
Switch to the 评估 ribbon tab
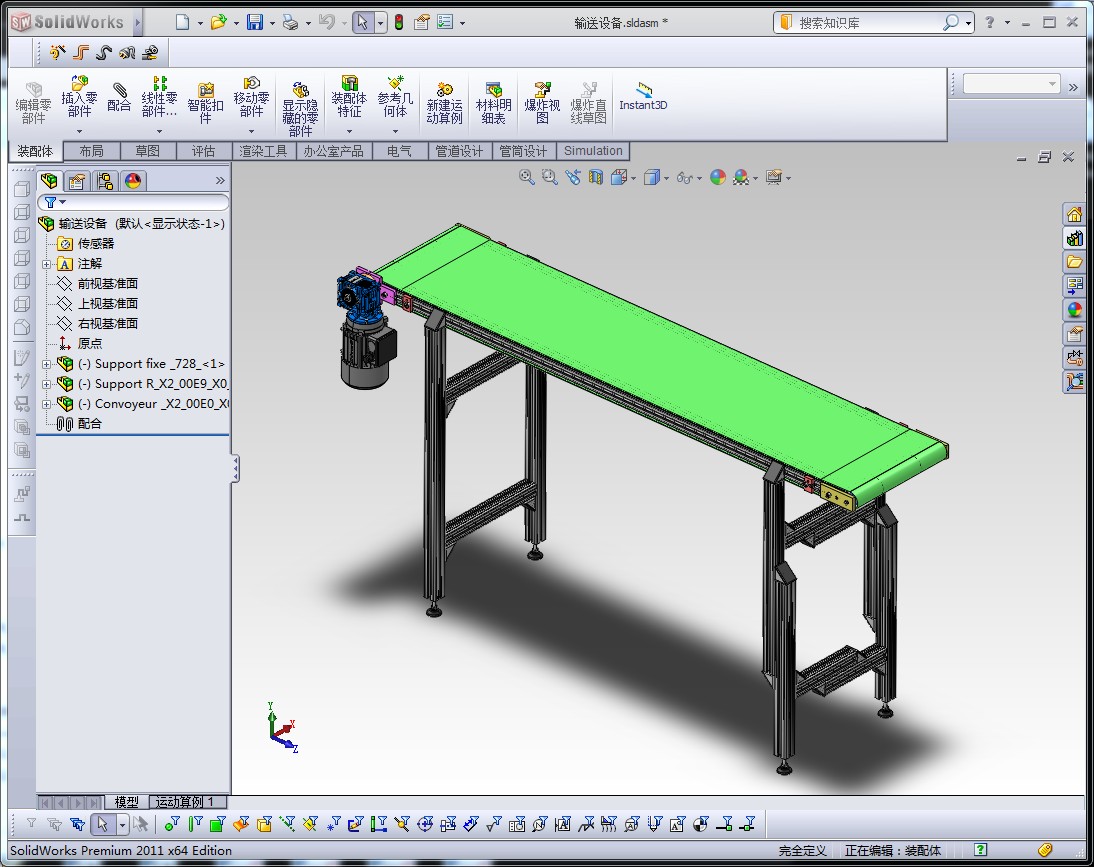[x=204, y=151]
